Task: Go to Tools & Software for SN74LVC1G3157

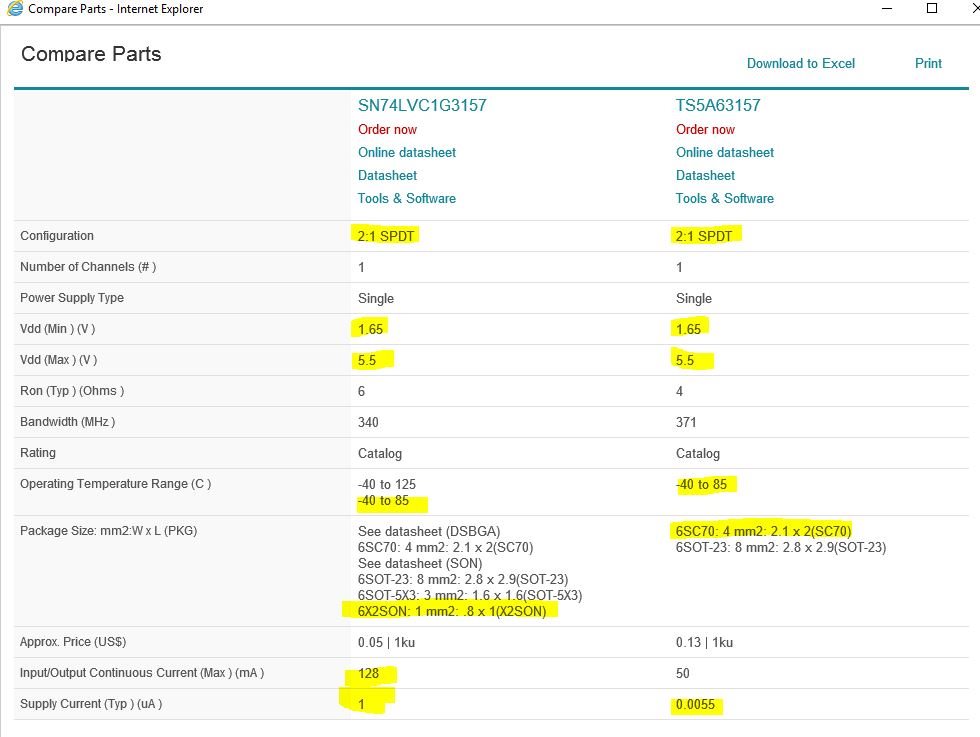Action: pos(406,198)
